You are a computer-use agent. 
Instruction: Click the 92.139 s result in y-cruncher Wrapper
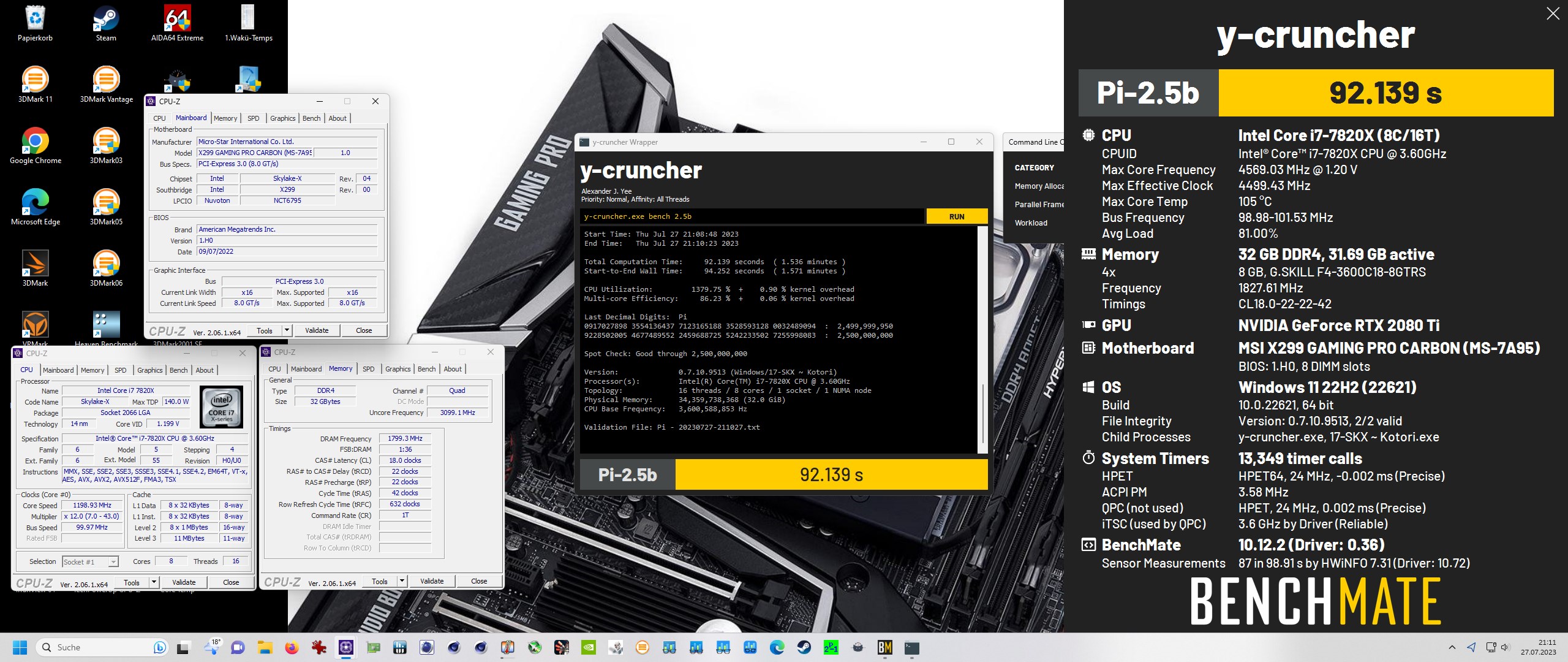pyautogui.click(x=831, y=475)
